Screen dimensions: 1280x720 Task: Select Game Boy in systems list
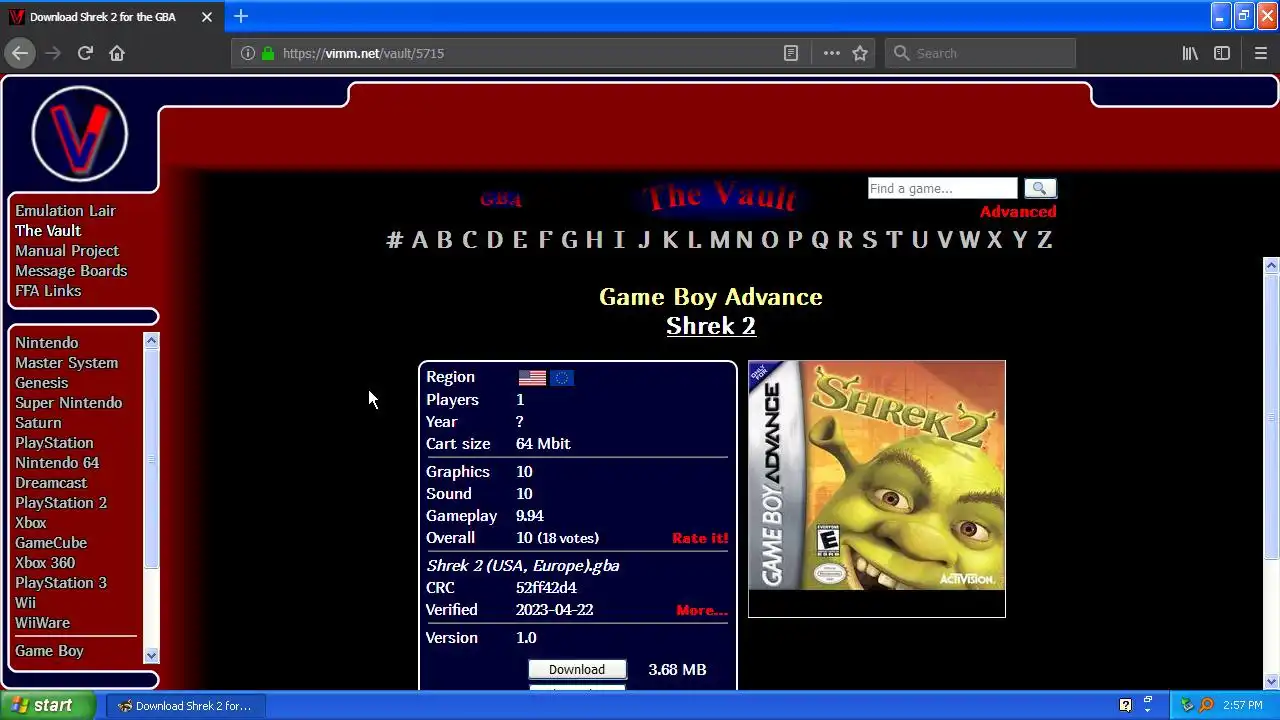49,651
